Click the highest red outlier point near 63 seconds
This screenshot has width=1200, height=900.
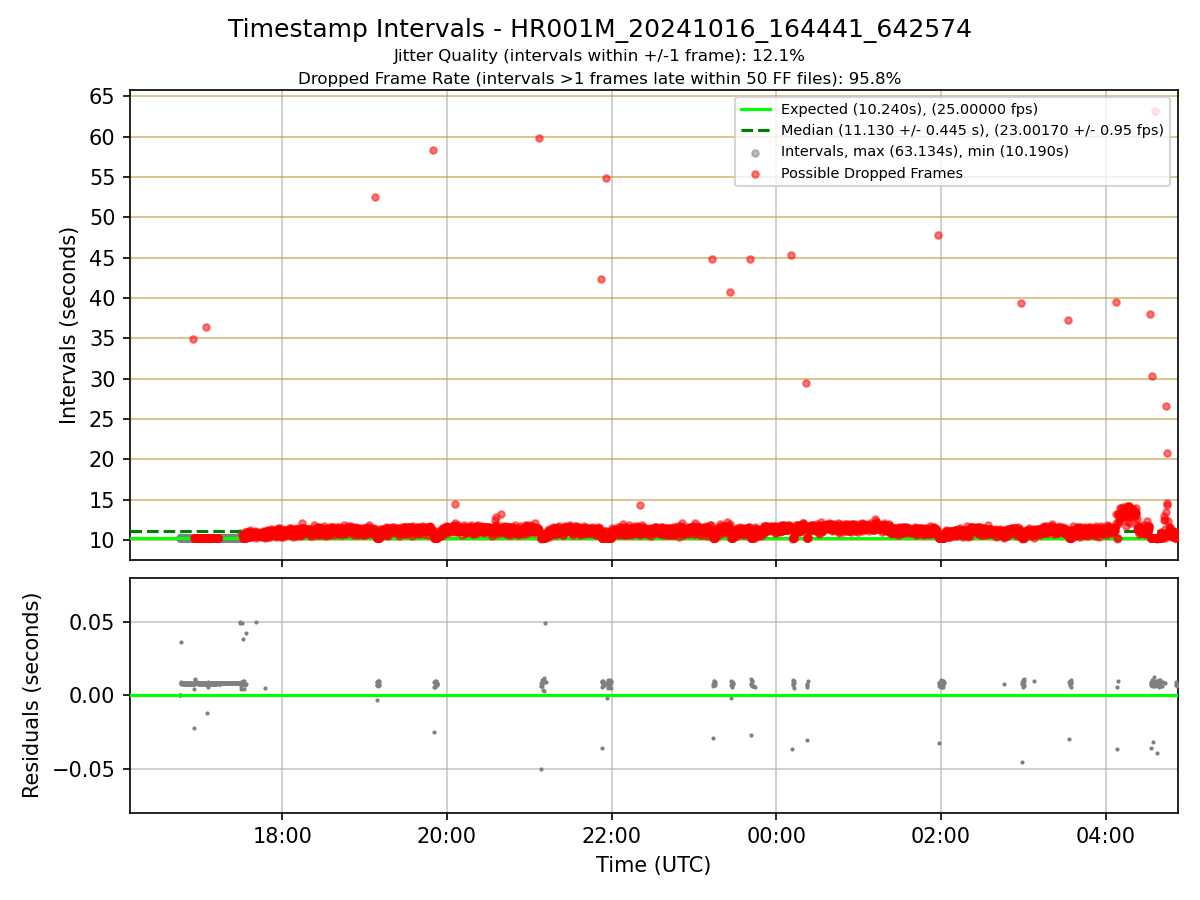[1155, 111]
